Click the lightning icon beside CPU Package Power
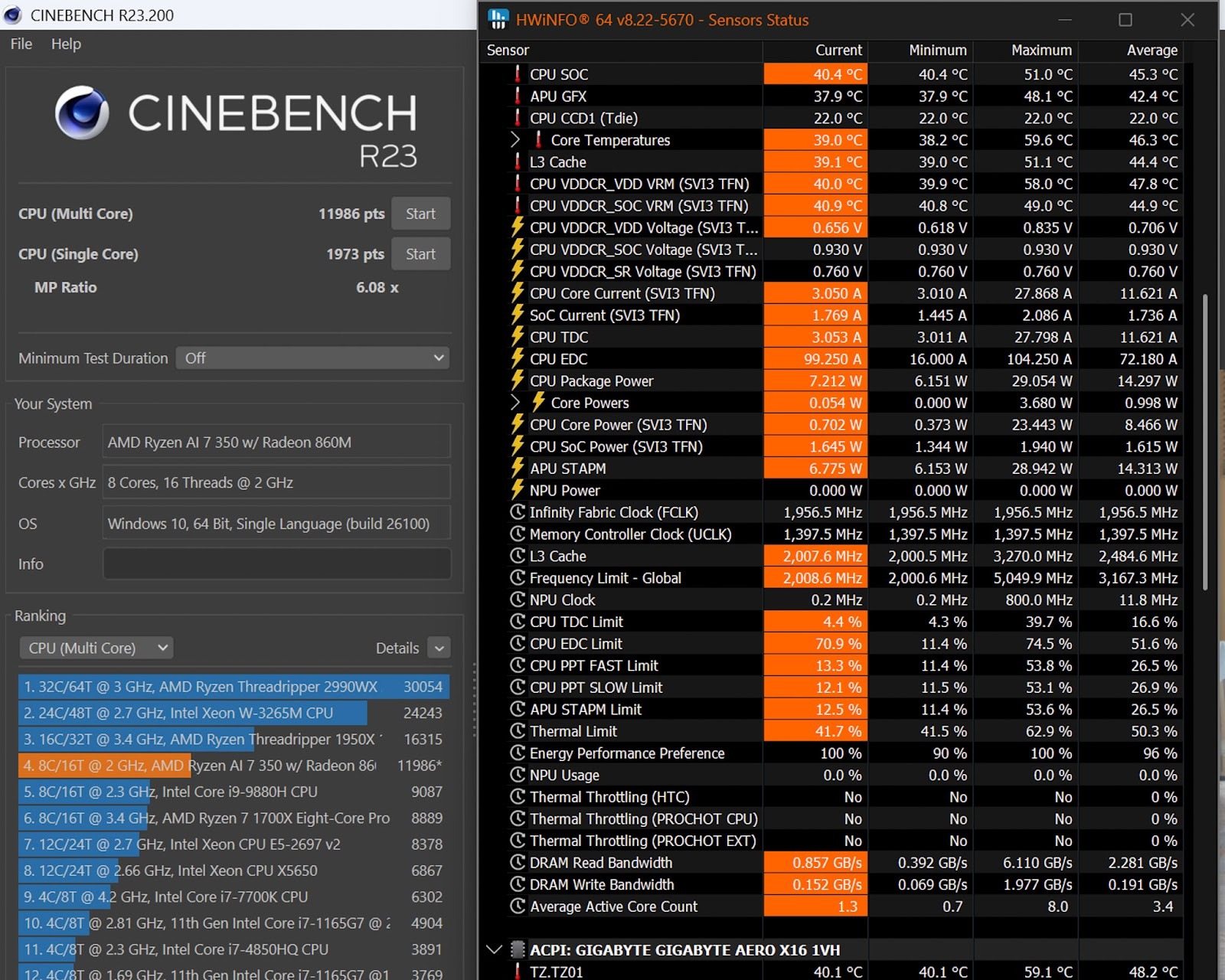The height and width of the screenshot is (980, 1225). coord(518,381)
